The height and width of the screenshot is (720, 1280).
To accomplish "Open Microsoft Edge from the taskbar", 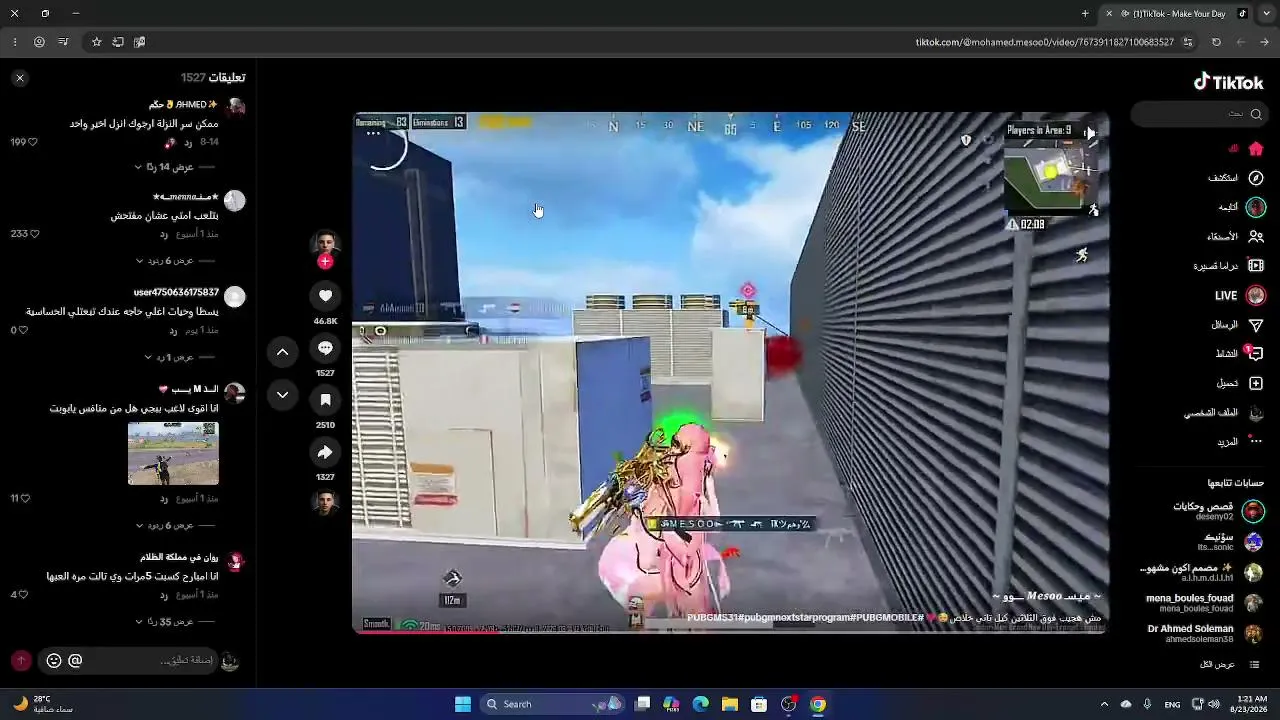I will (701, 704).
